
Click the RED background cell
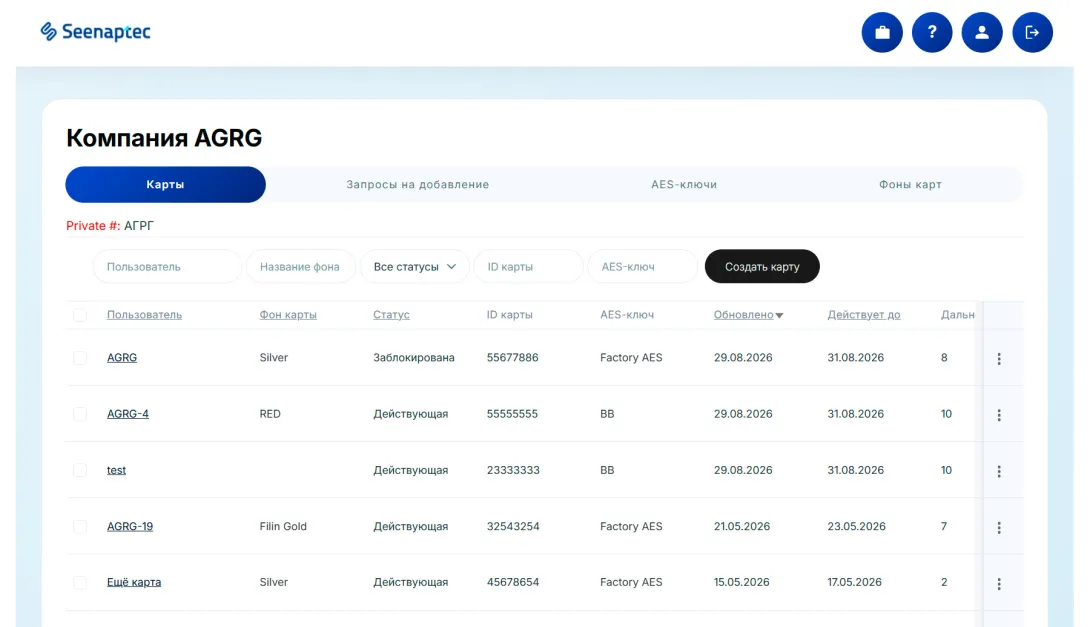point(270,414)
